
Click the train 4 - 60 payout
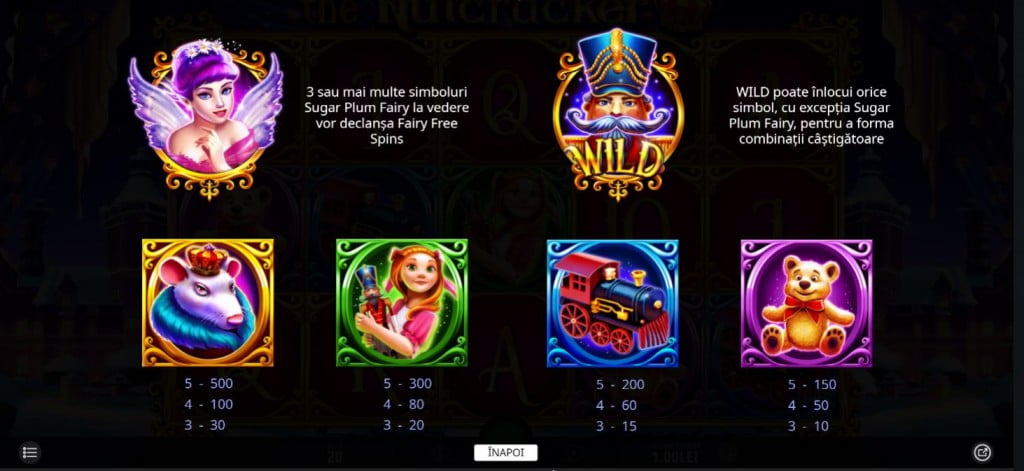tap(616, 406)
